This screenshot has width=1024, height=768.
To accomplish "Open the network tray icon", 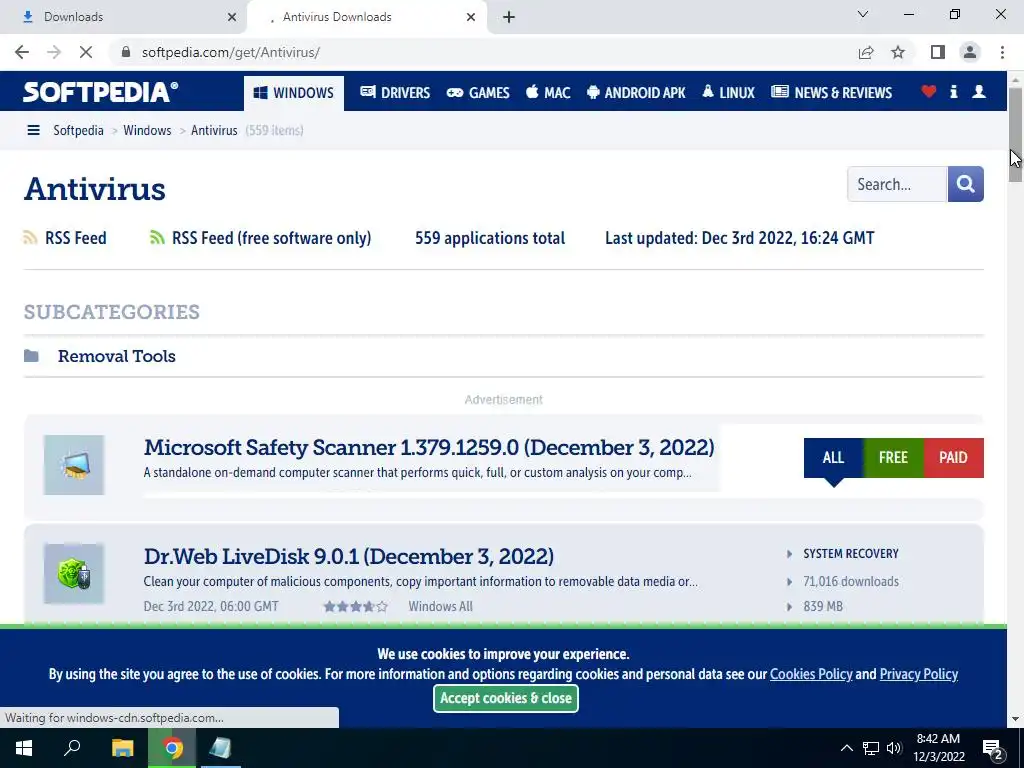I will [871, 748].
